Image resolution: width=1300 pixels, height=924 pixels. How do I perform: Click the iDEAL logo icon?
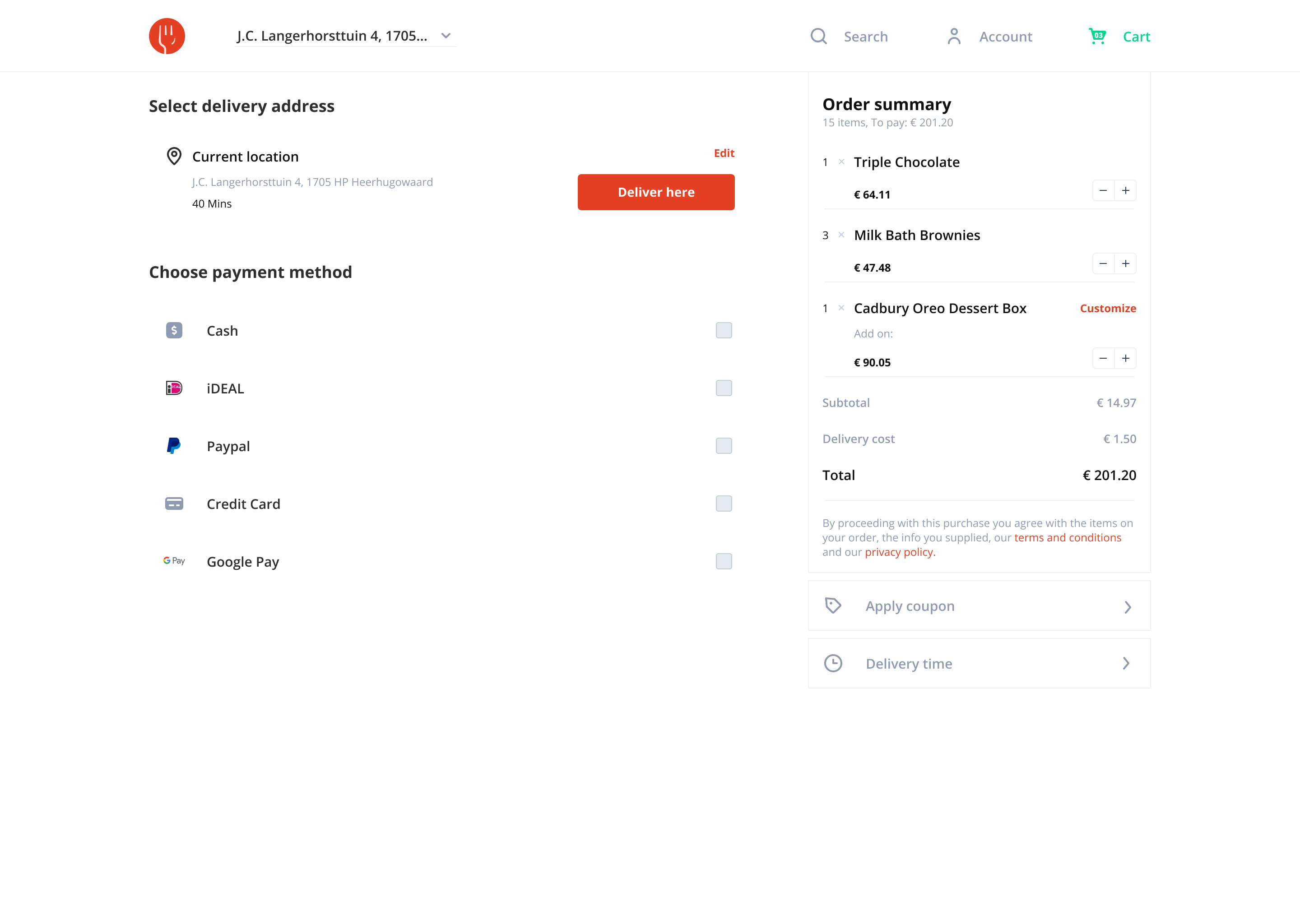click(x=174, y=388)
